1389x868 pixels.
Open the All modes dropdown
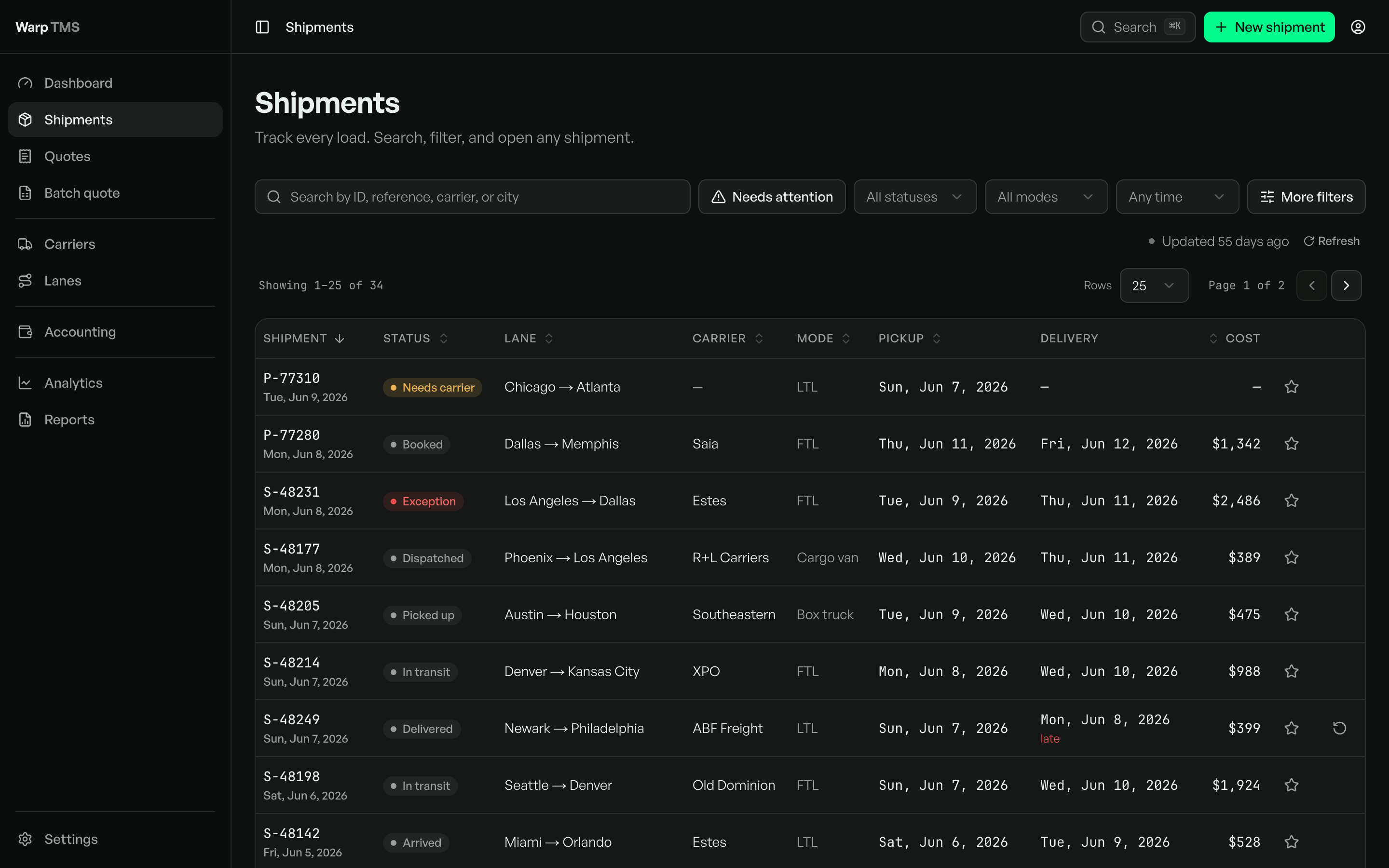tap(1046, 197)
